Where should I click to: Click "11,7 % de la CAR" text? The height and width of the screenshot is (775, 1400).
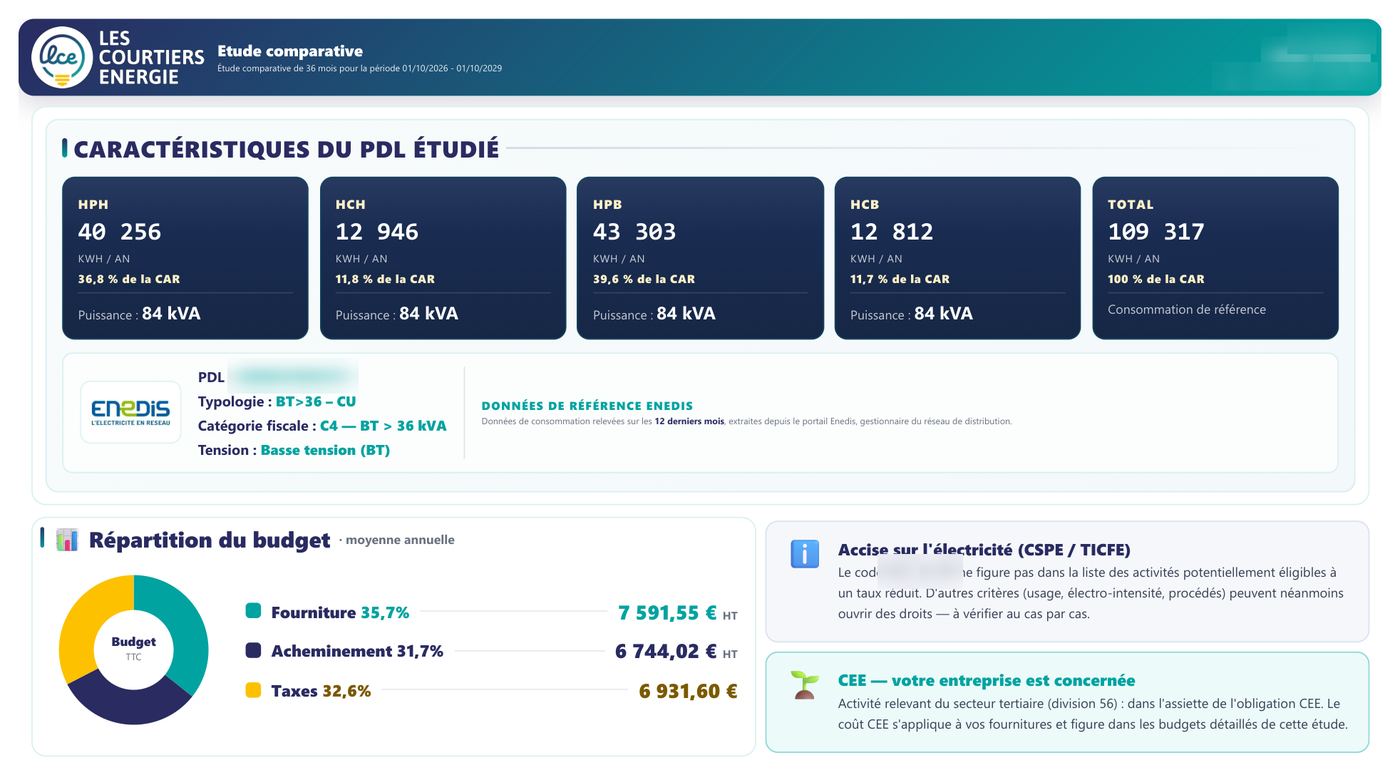[900, 279]
